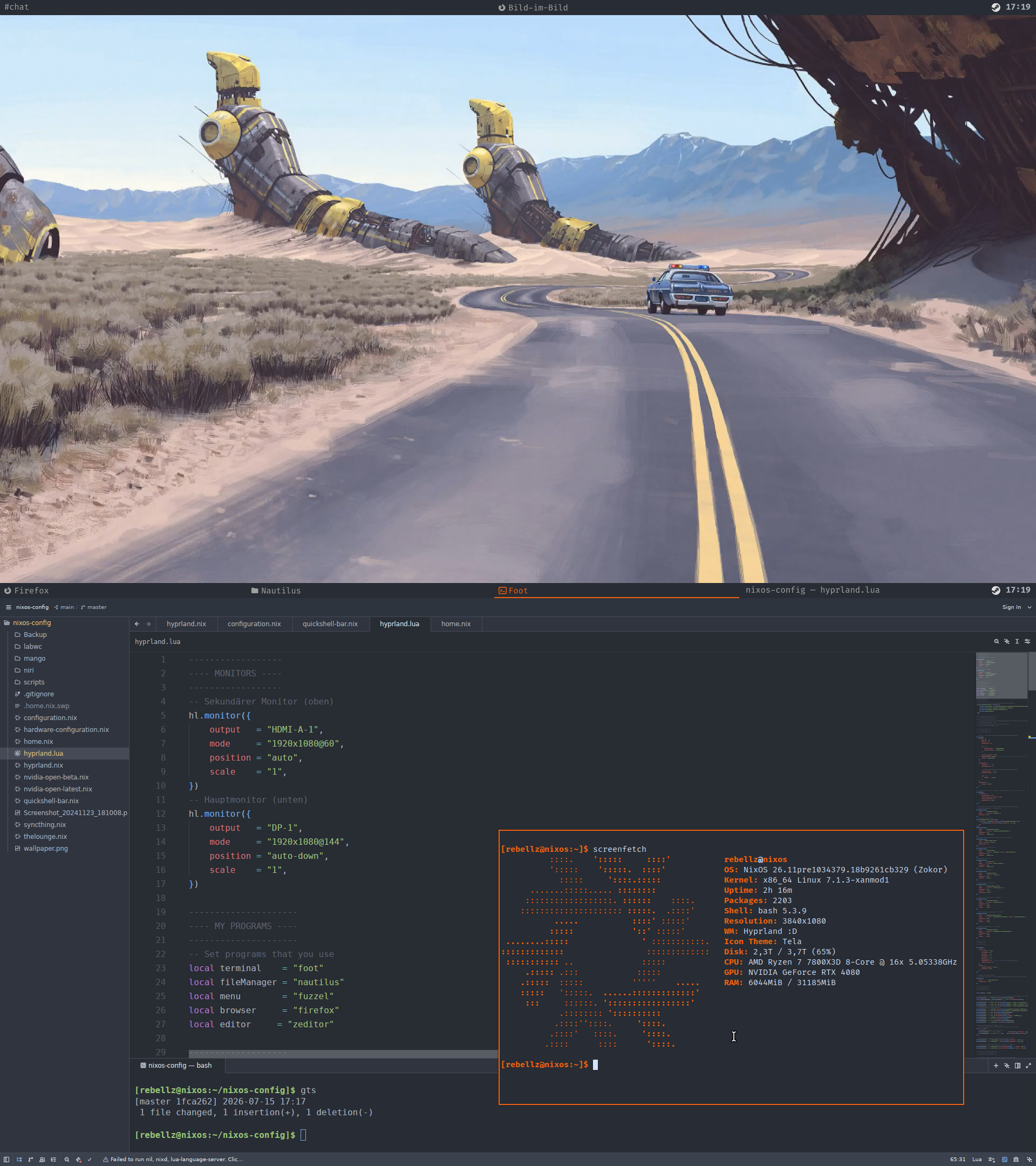Expand the scripts folder
Image resolution: width=1036 pixels, height=1166 pixels.
point(64,682)
